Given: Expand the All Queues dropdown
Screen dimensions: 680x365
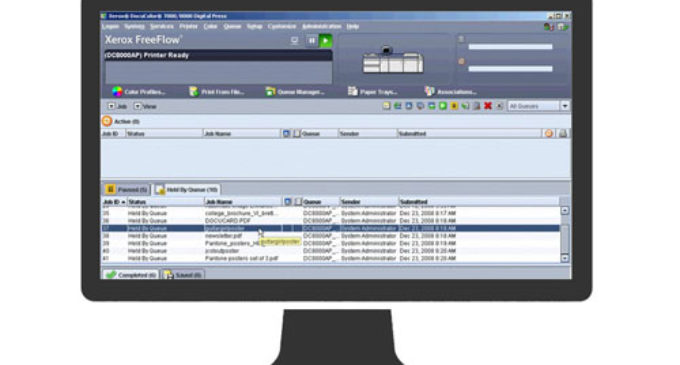Looking at the screenshot, I should (x=565, y=106).
